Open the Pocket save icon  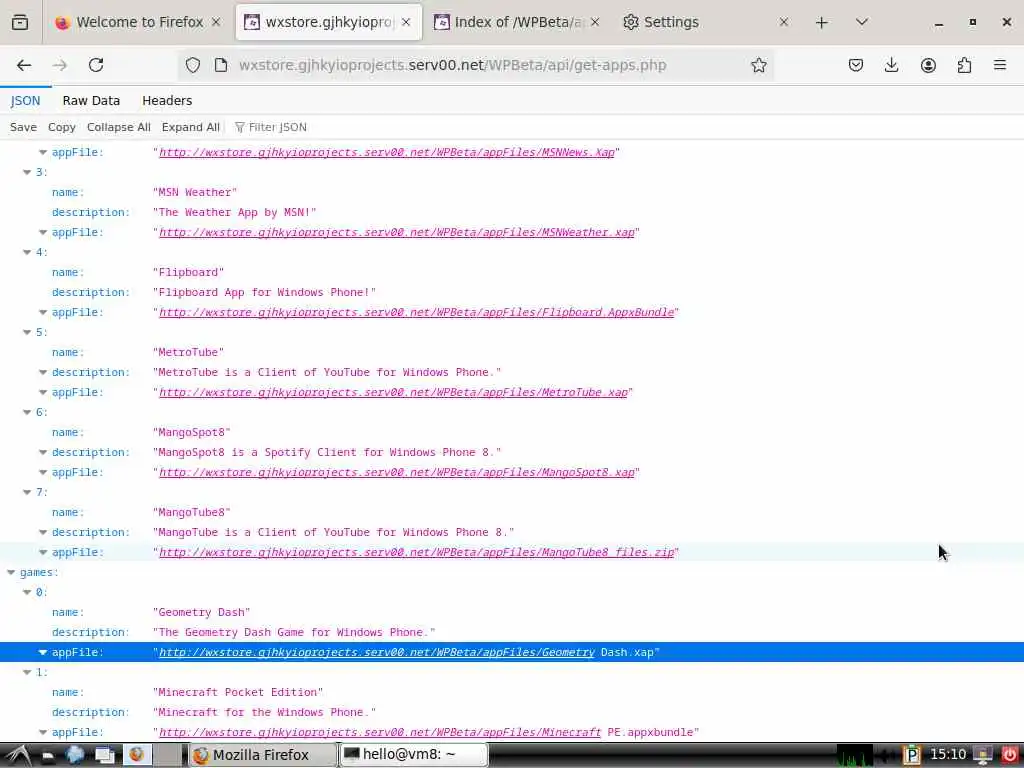[856, 65]
